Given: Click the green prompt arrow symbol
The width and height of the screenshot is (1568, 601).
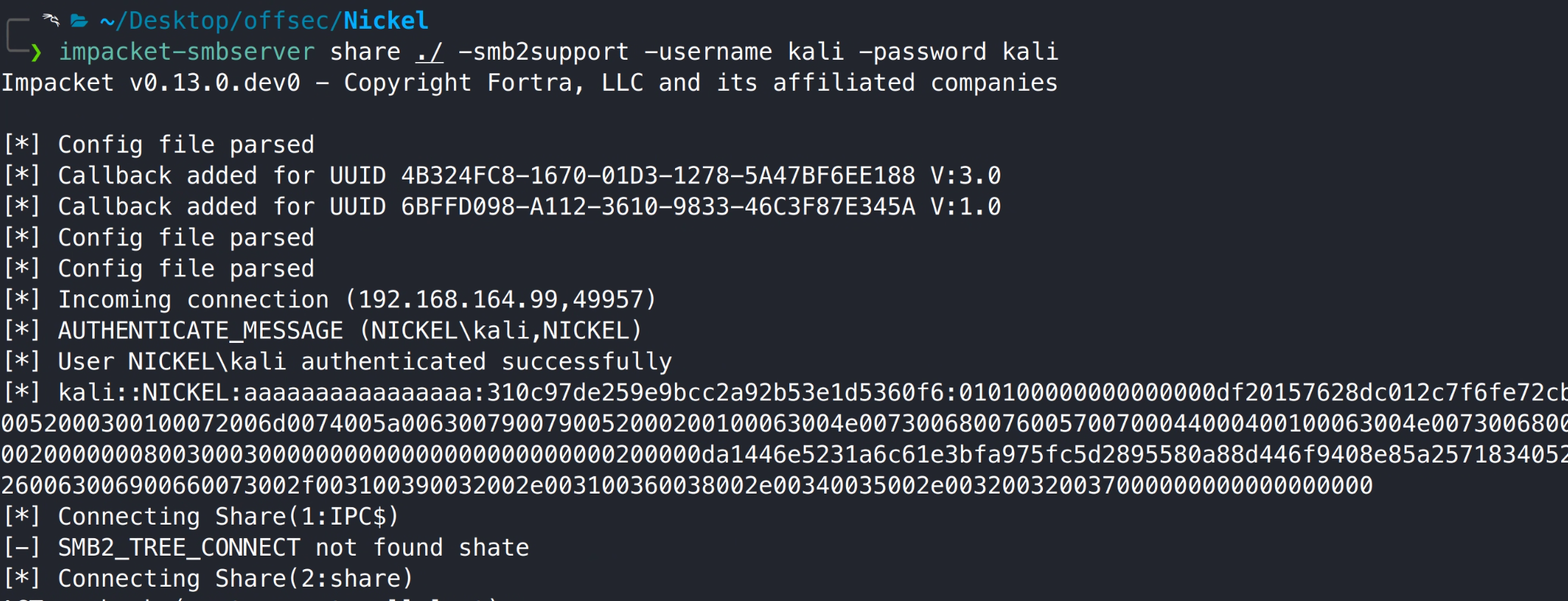Looking at the screenshot, I should [36, 52].
